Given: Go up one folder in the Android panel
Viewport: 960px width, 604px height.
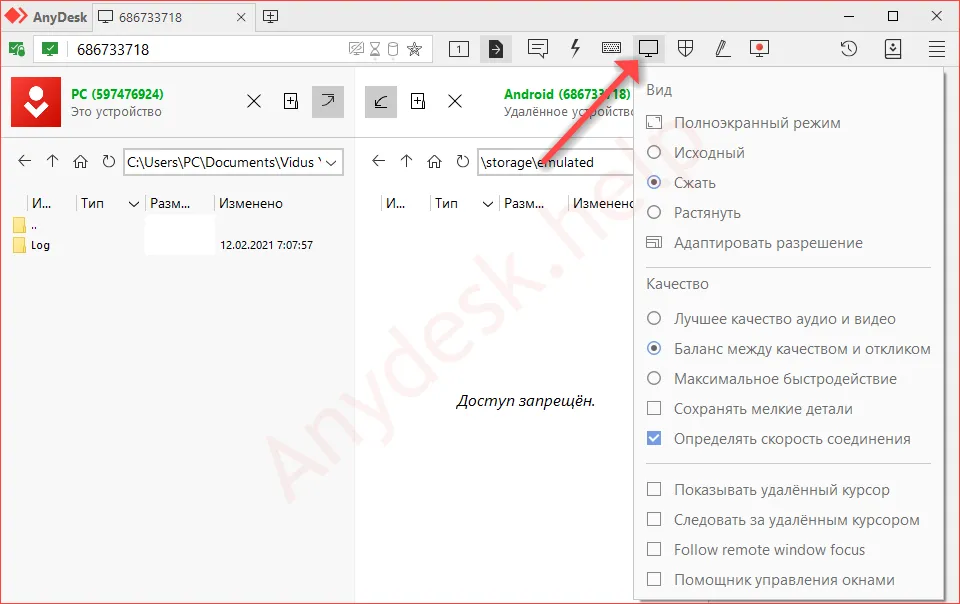Looking at the screenshot, I should click(407, 162).
